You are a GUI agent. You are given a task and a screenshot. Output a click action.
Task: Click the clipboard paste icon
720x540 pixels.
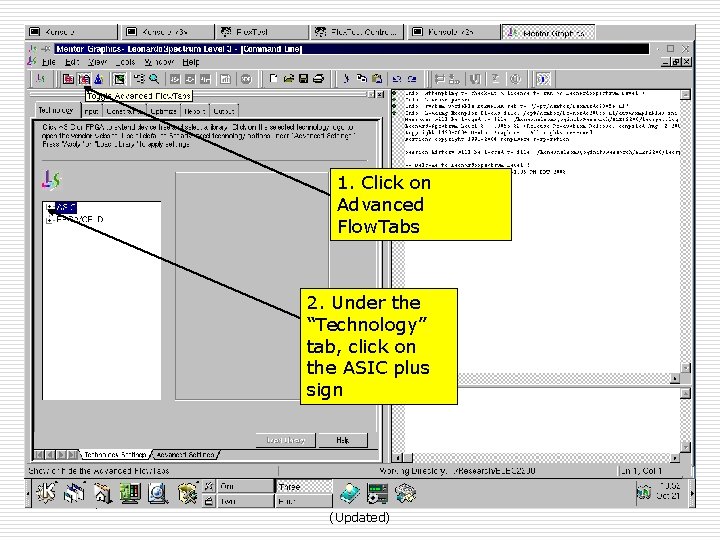(377, 79)
